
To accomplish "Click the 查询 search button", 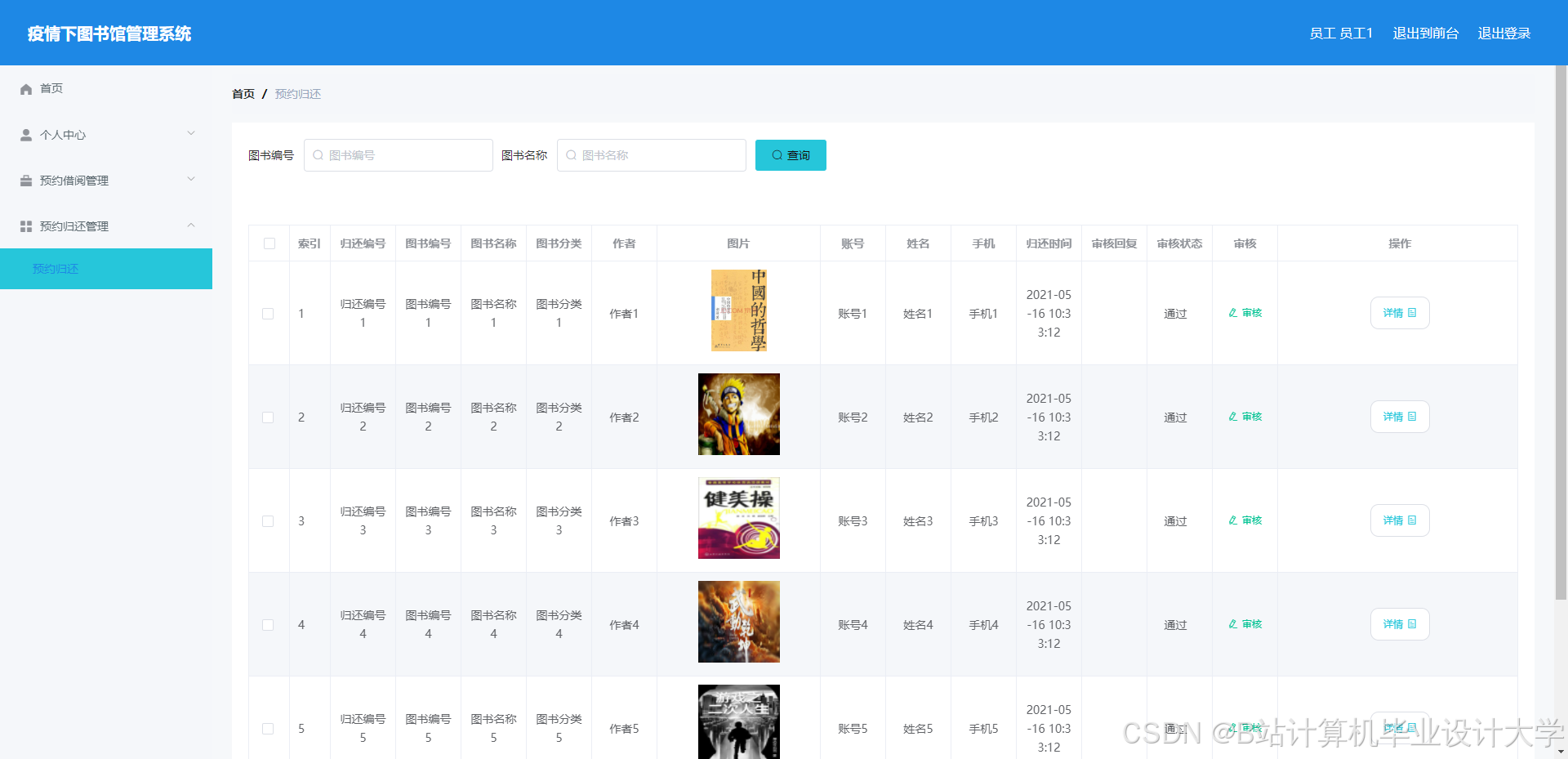I will tap(791, 155).
